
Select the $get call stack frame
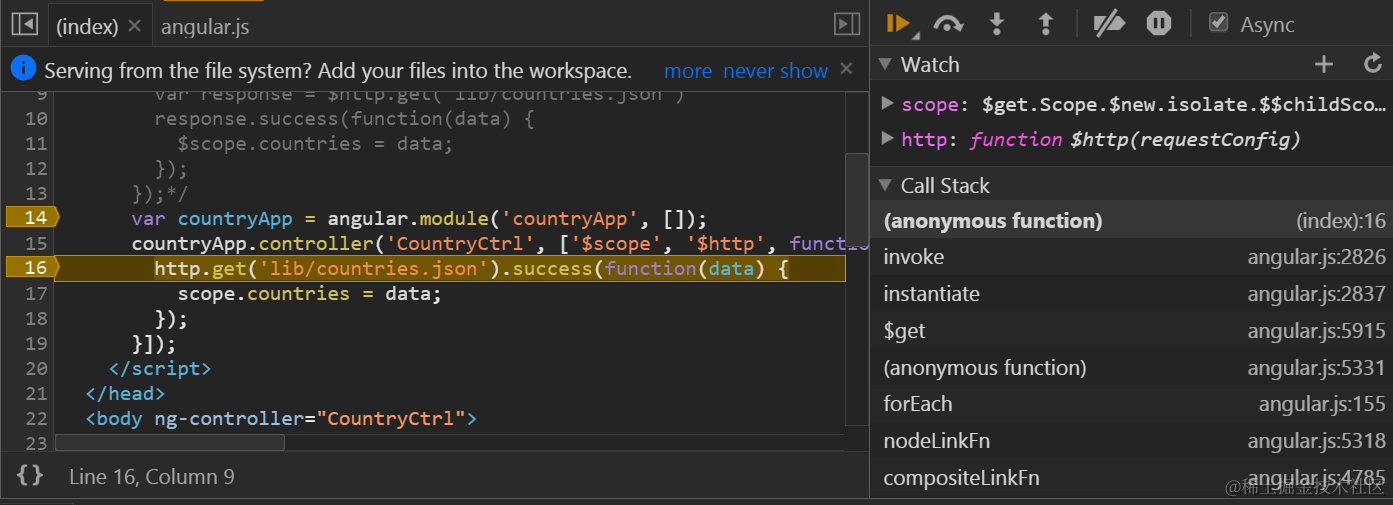point(1131,331)
